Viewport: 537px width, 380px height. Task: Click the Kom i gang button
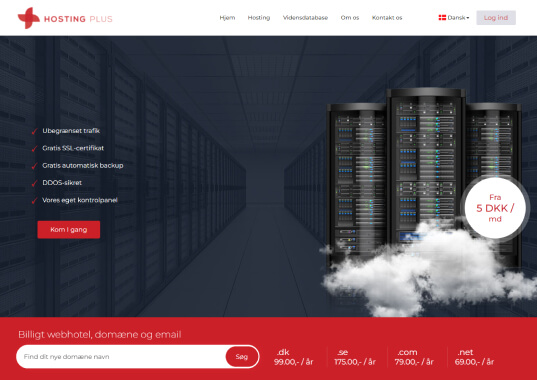(68, 229)
